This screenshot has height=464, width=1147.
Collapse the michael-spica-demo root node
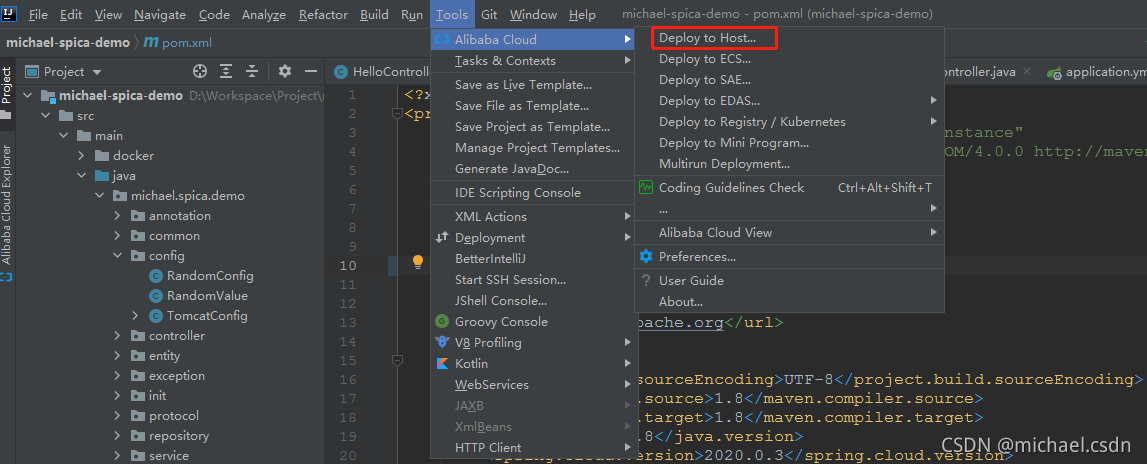tap(28, 96)
